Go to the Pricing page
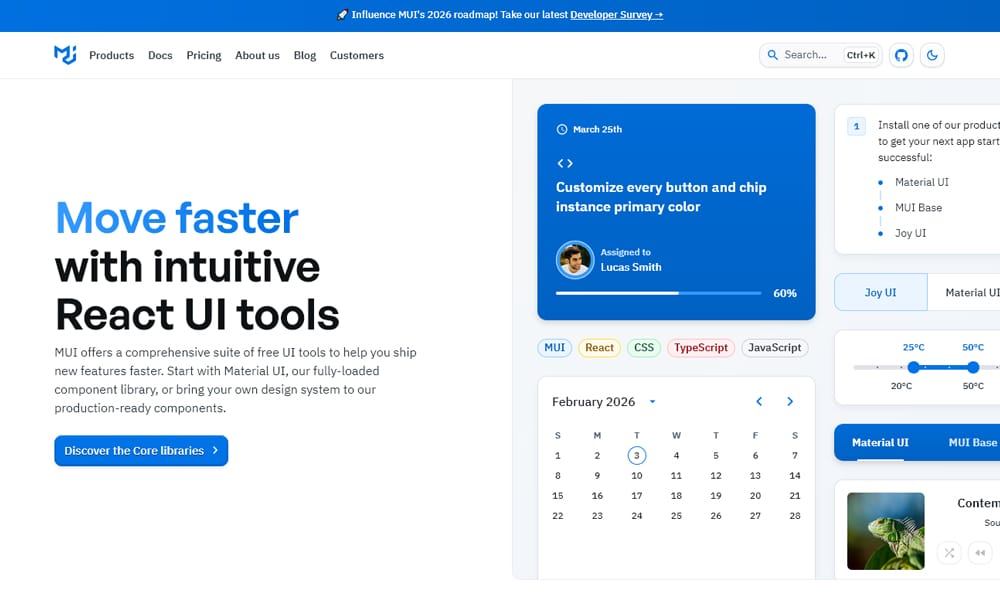Screen dimensions: 1000x600 pos(204,55)
